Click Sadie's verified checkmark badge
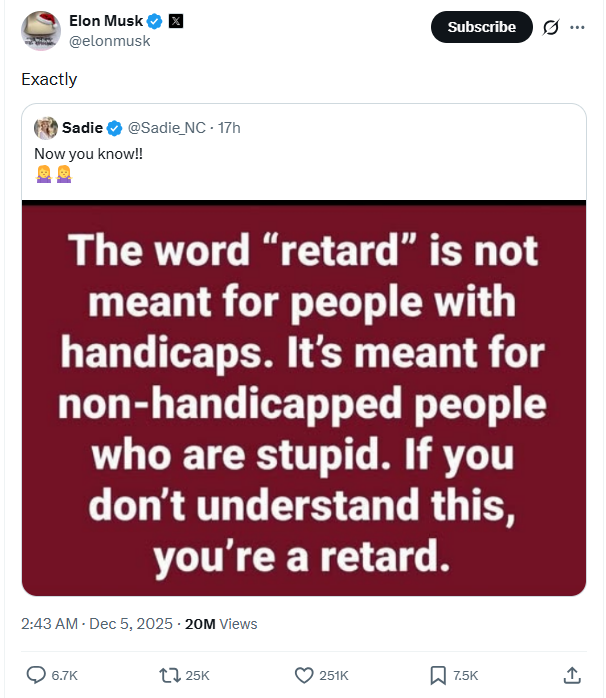Viewport: 606px width, 698px height. [x=114, y=127]
